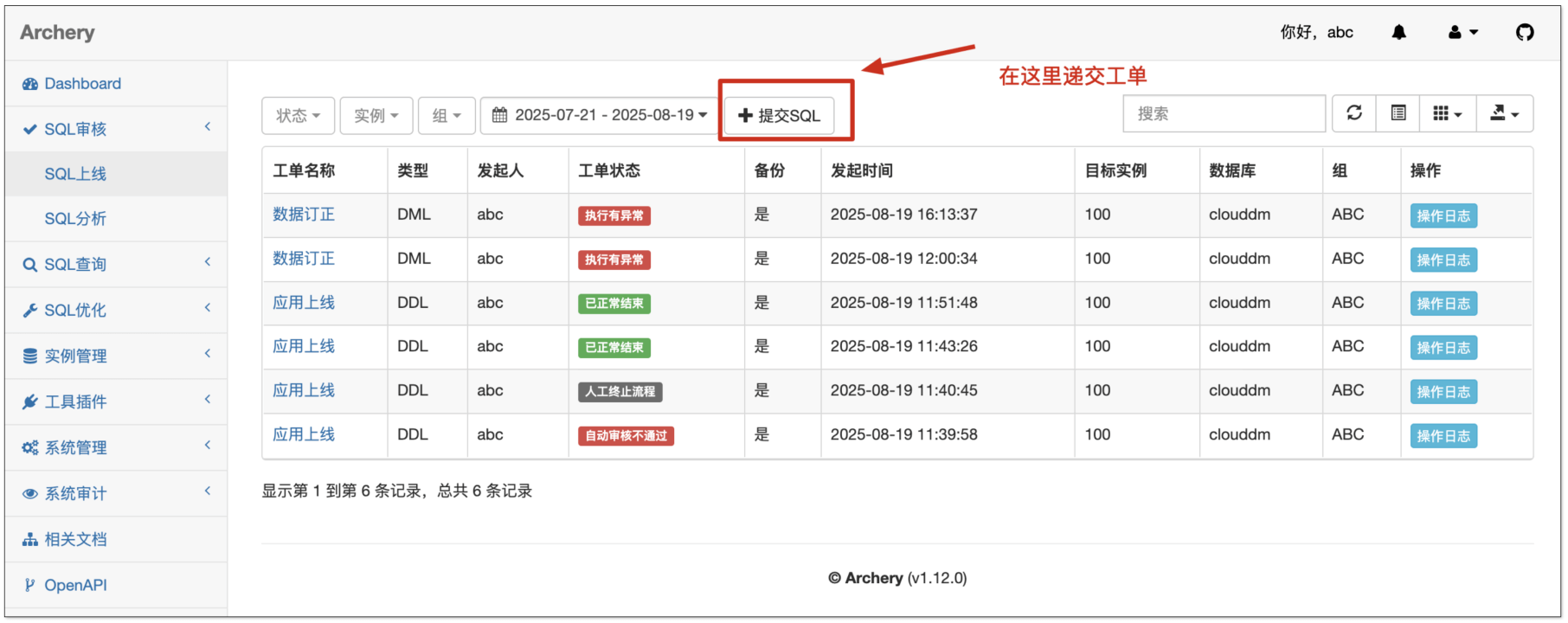Open the columns selector dropdown
Image resolution: width=1568 pixels, height=623 pixels.
pyautogui.click(x=1446, y=113)
